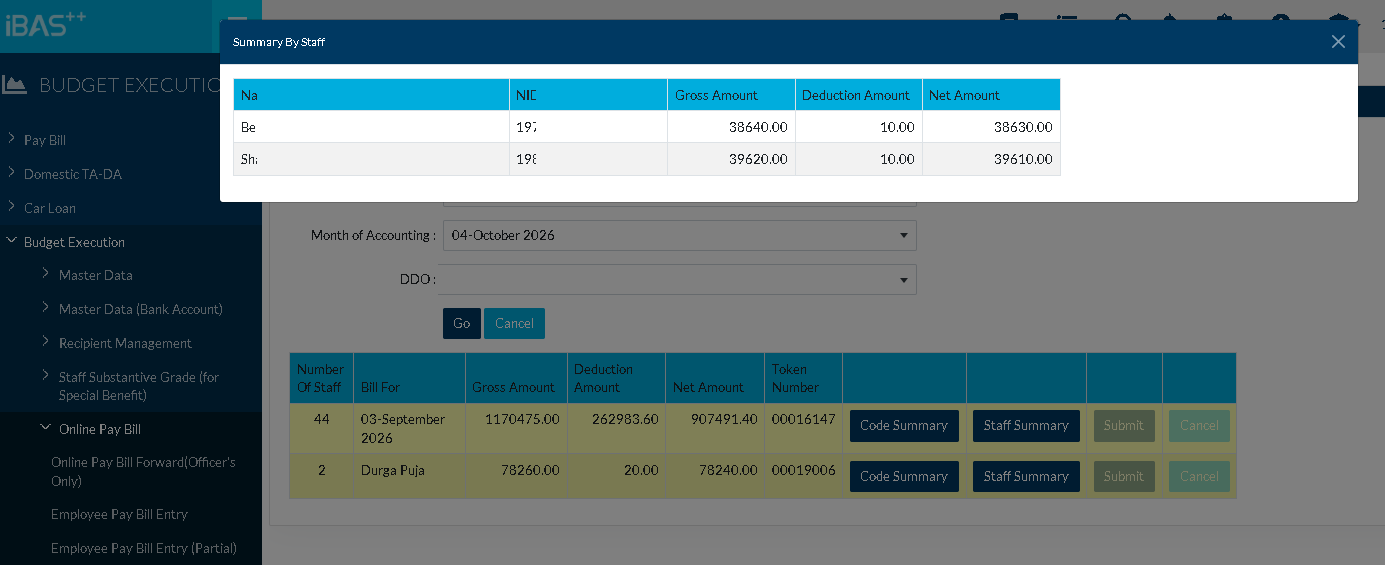
Task: Click the Token Number column header
Action: coord(804,378)
